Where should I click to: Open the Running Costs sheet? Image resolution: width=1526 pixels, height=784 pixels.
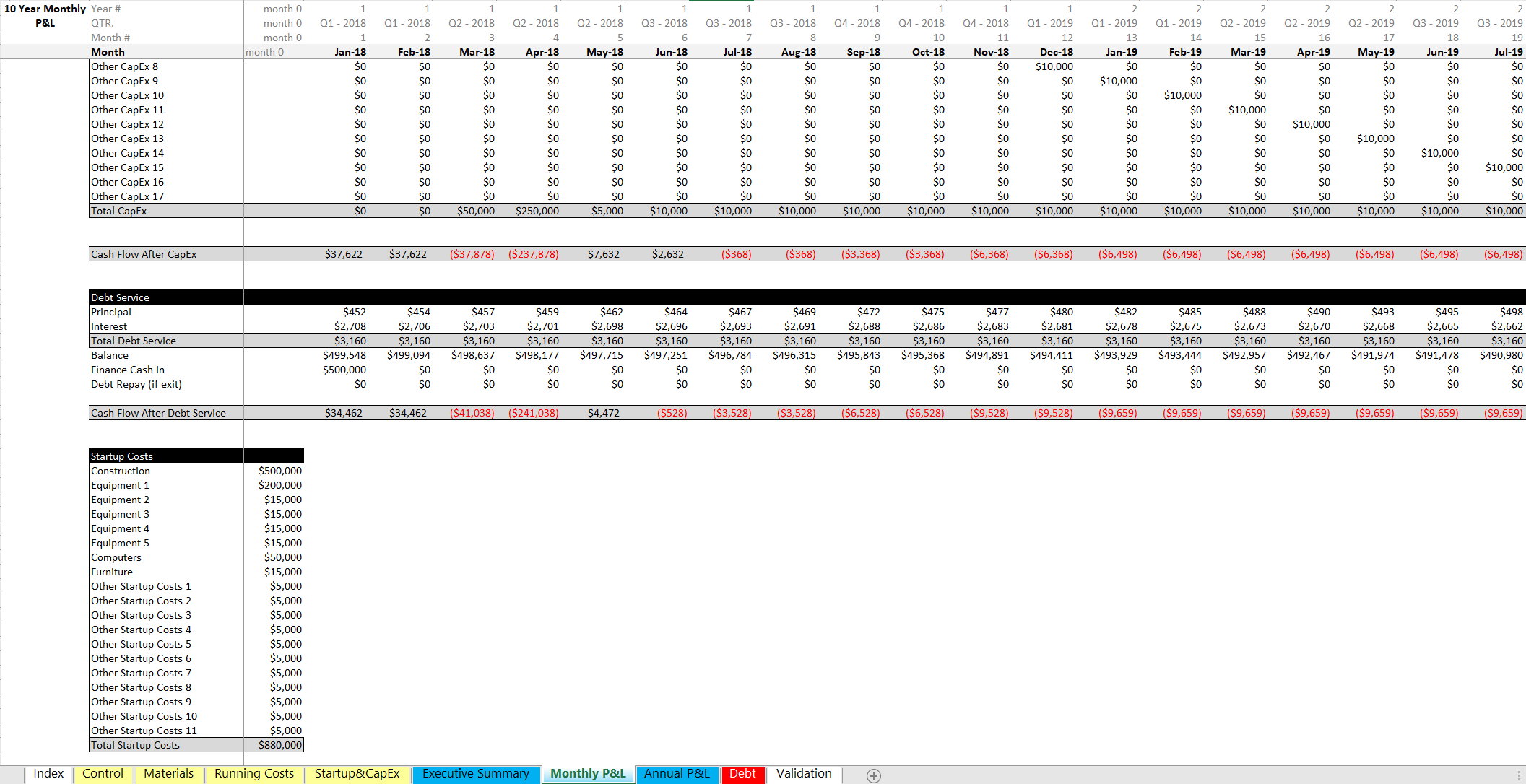(x=254, y=773)
